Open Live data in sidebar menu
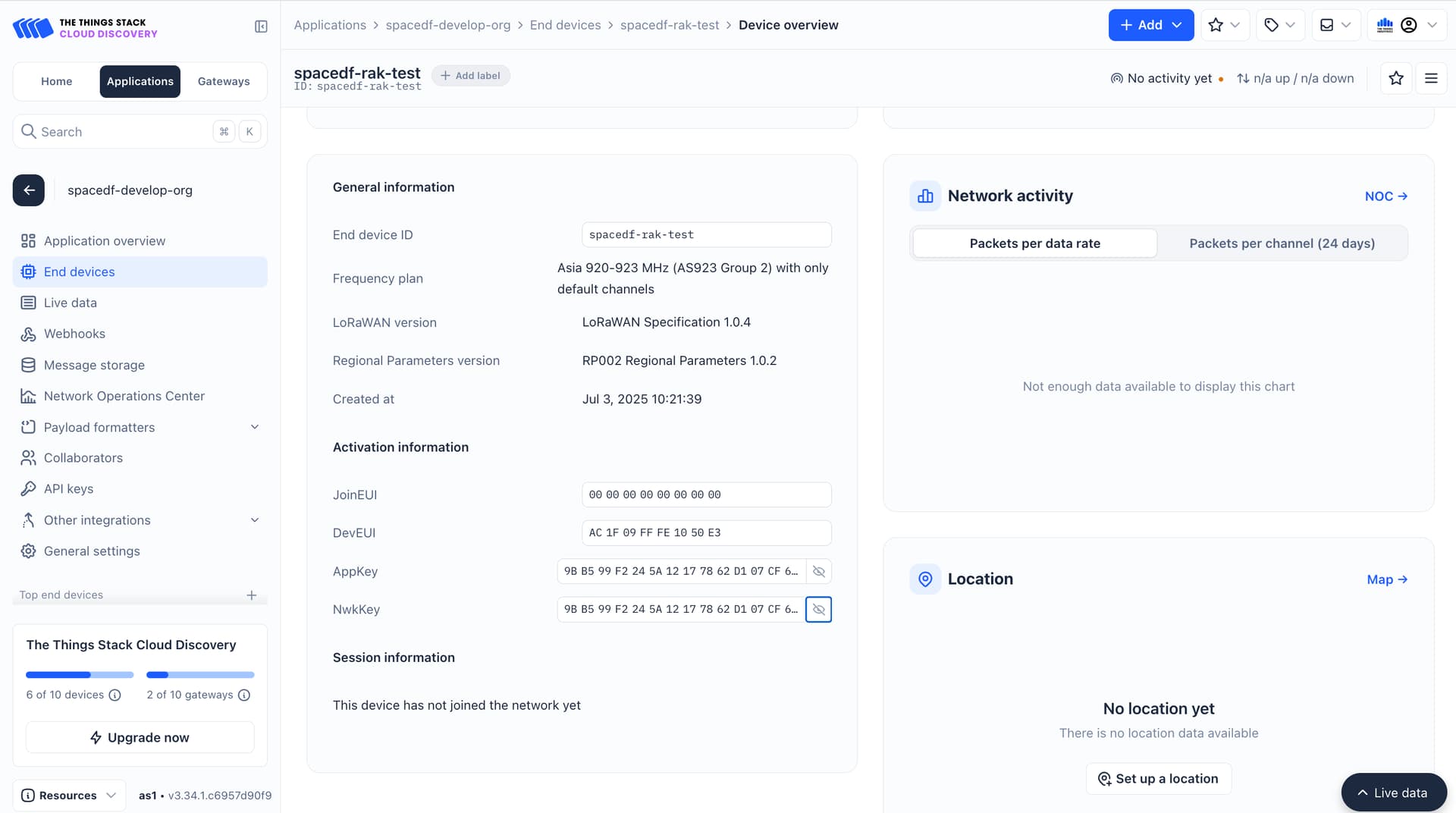This screenshot has width=1456, height=813. click(70, 303)
